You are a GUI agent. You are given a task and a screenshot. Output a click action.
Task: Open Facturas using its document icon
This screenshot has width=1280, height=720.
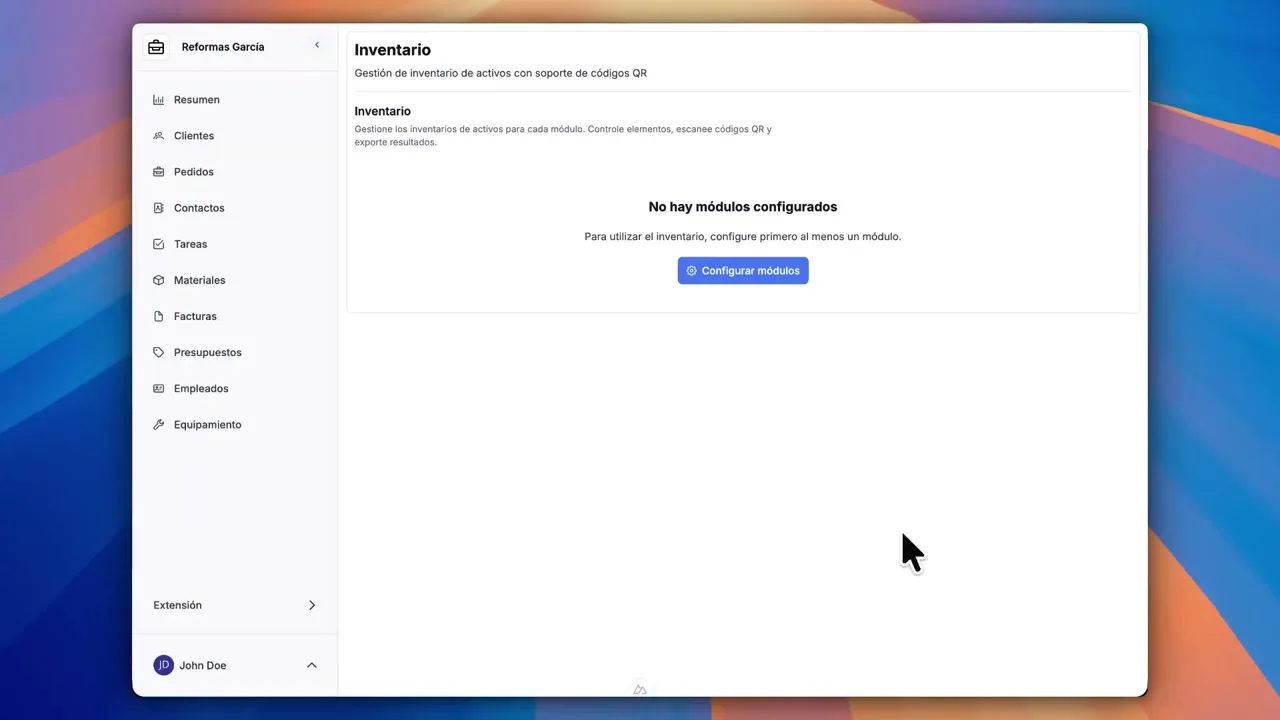tap(160, 315)
